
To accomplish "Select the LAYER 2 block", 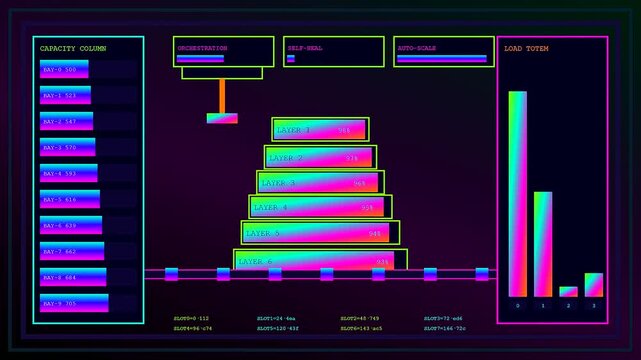I will click(x=320, y=157).
